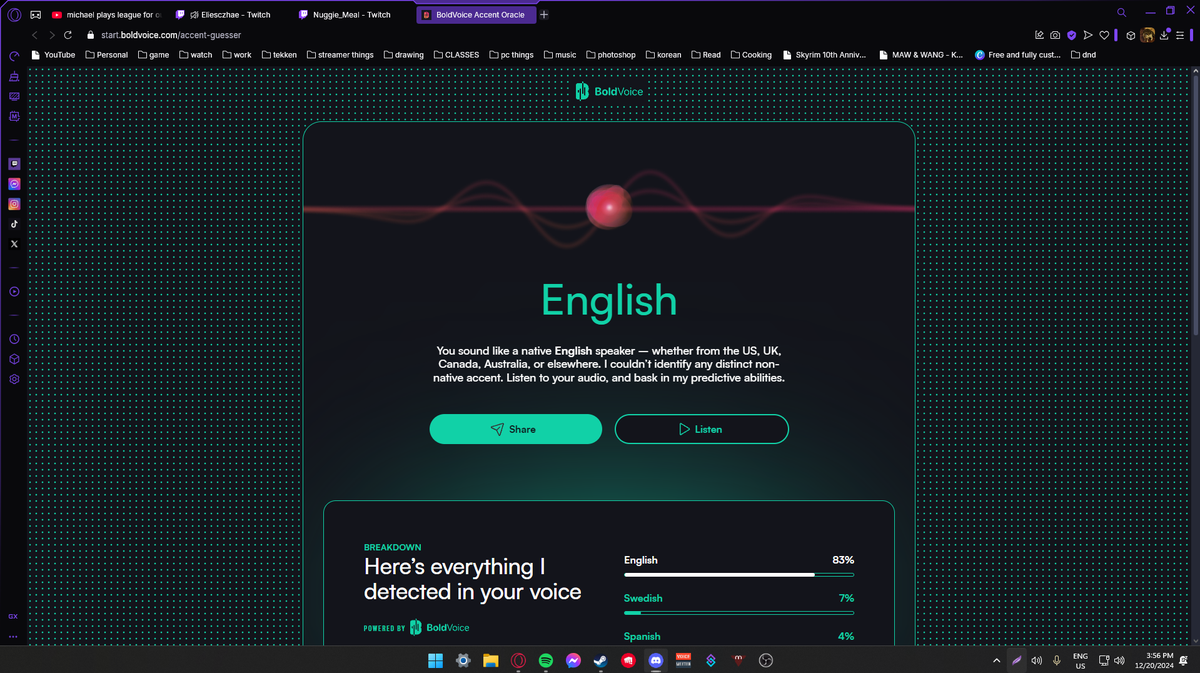Viewport: 1200px width, 673px height.
Task: Open Steam from the taskbar
Action: tap(601, 660)
